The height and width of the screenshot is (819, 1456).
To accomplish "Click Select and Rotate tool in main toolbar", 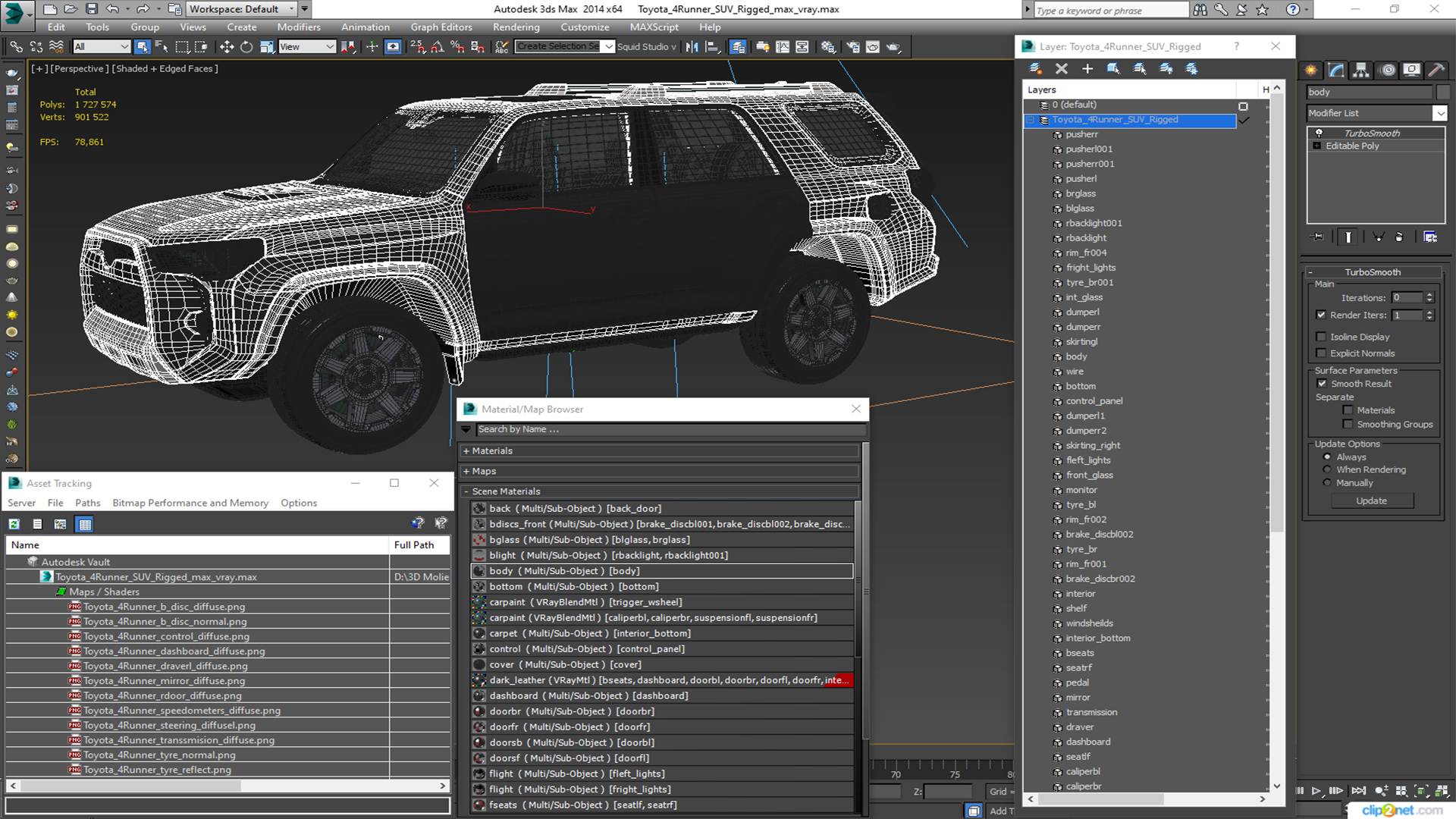I will [246, 47].
